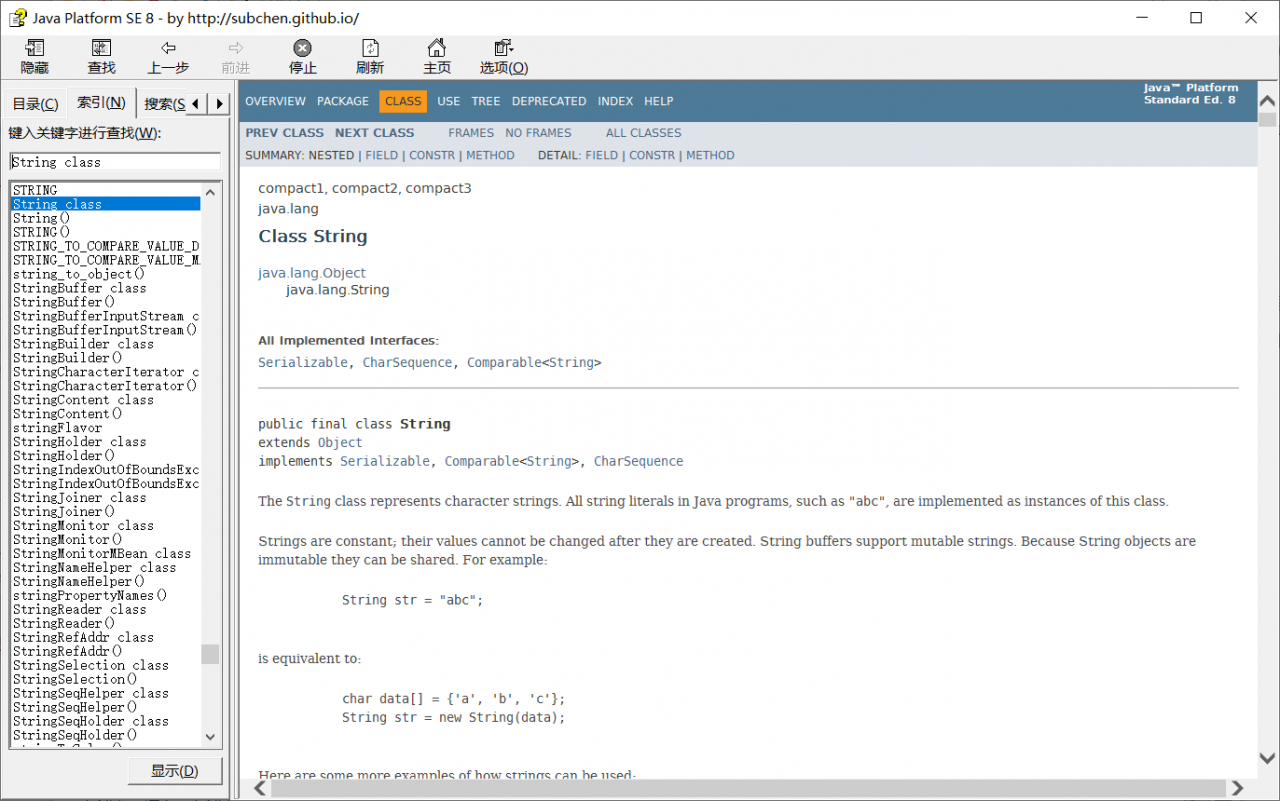Select 'StringJoiner class' in the index list

pos(80,498)
